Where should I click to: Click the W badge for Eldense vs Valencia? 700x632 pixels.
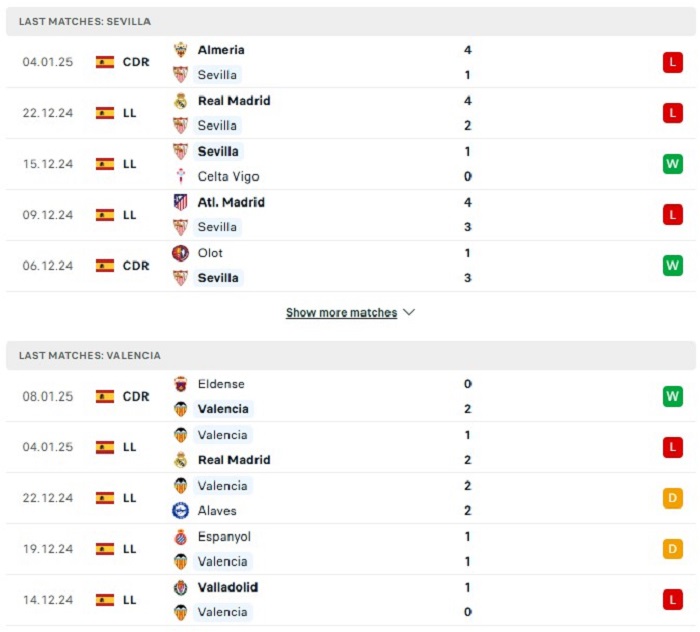tap(672, 396)
